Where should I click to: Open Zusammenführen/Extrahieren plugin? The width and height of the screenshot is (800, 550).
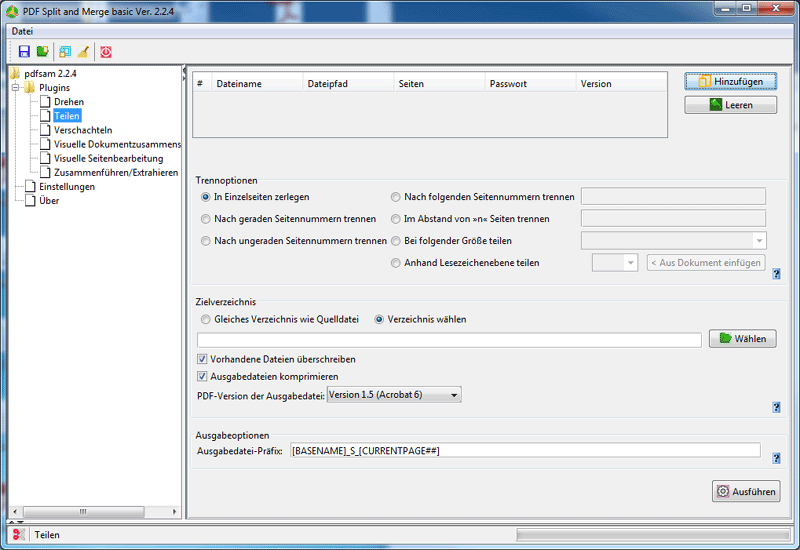[x=116, y=172]
